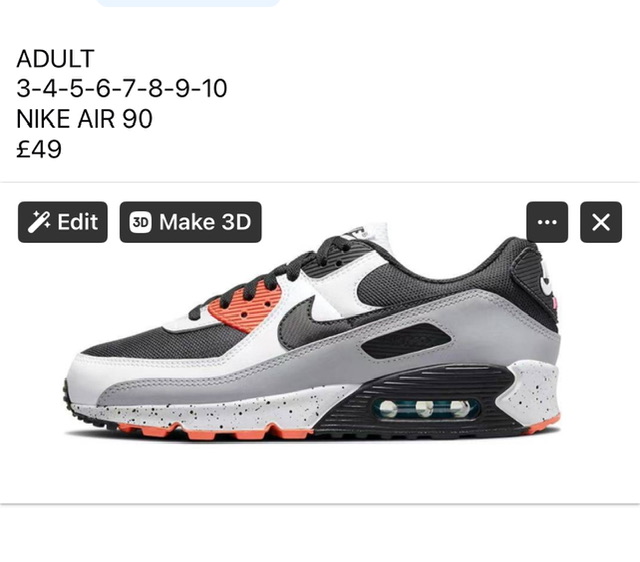Viewport: 640px width, 562px height.
Task: Place cursor in the 'ADULT' text line
Action: (56, 58)
